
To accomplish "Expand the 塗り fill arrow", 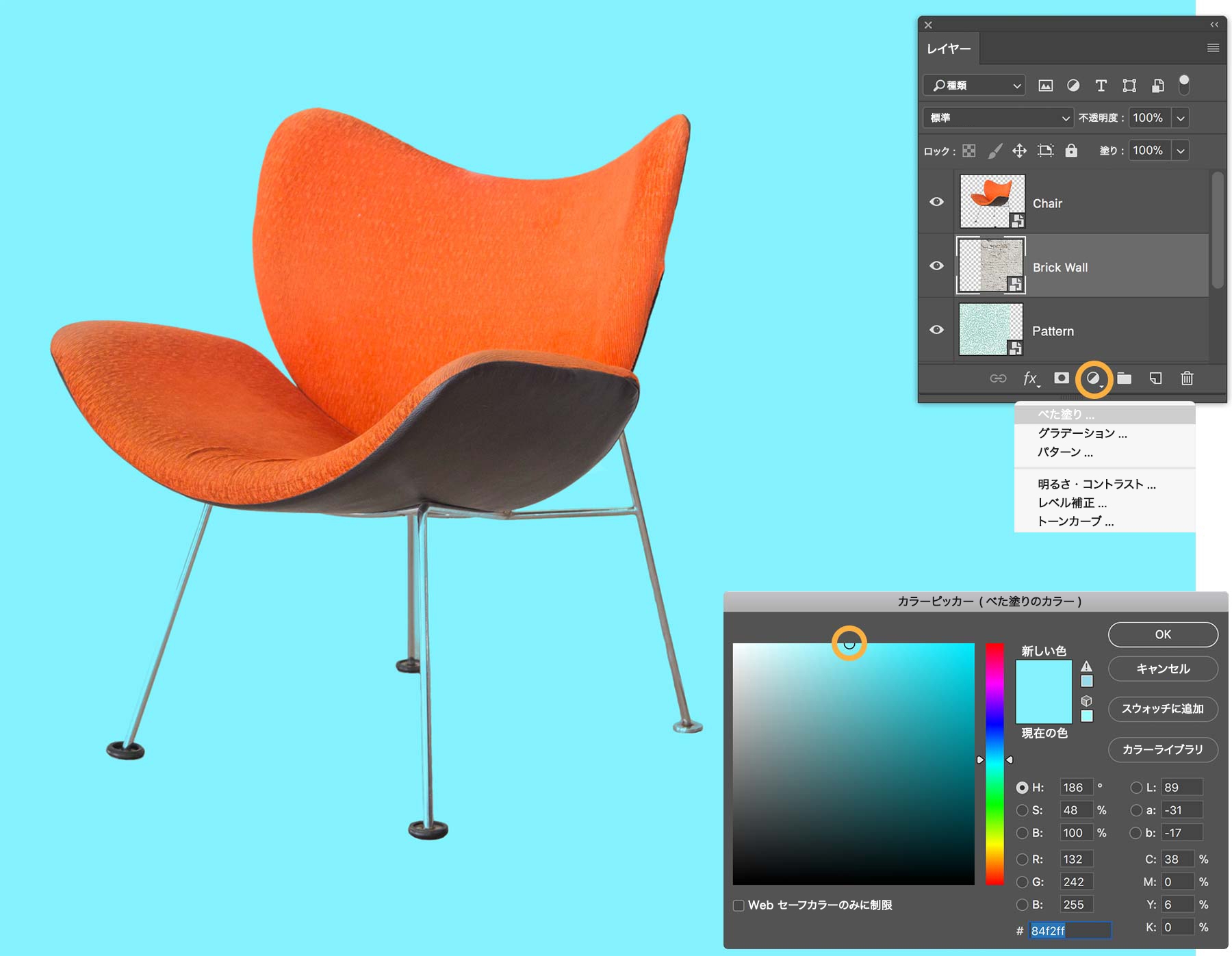I will click(1181, 151).
